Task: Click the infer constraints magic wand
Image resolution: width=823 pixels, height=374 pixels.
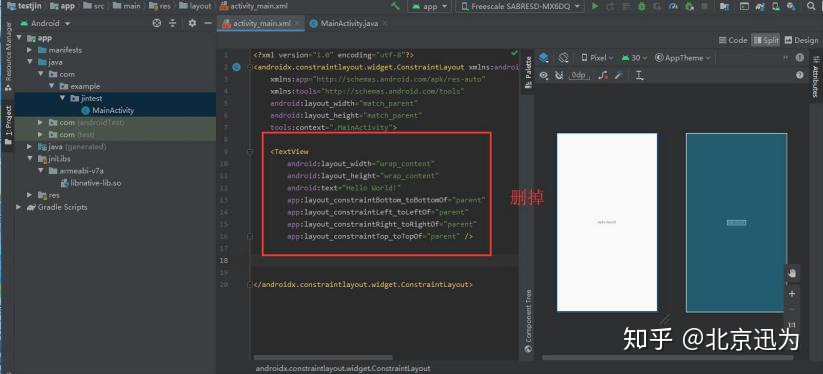Action: click(x=619, y=76)
